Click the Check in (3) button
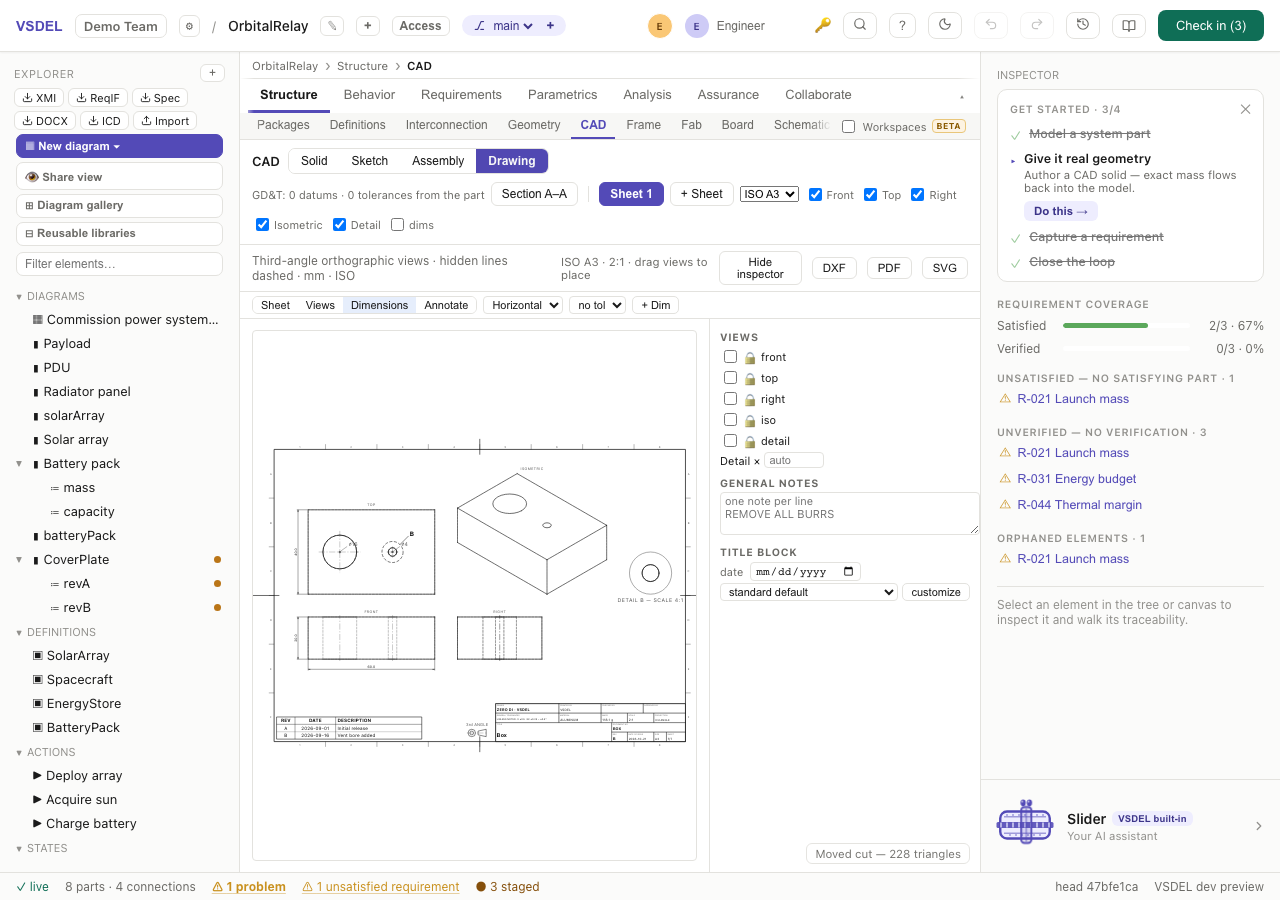This screenshot has width=1280, height=900. tap(1211, 26)
